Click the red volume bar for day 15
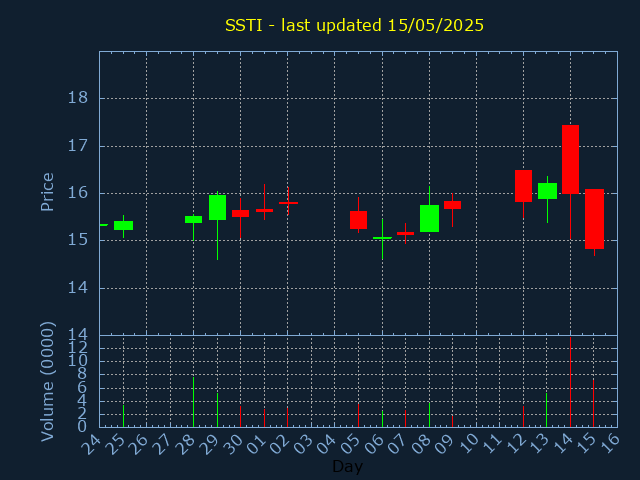 pyautogui.click(x=593, y=403)
